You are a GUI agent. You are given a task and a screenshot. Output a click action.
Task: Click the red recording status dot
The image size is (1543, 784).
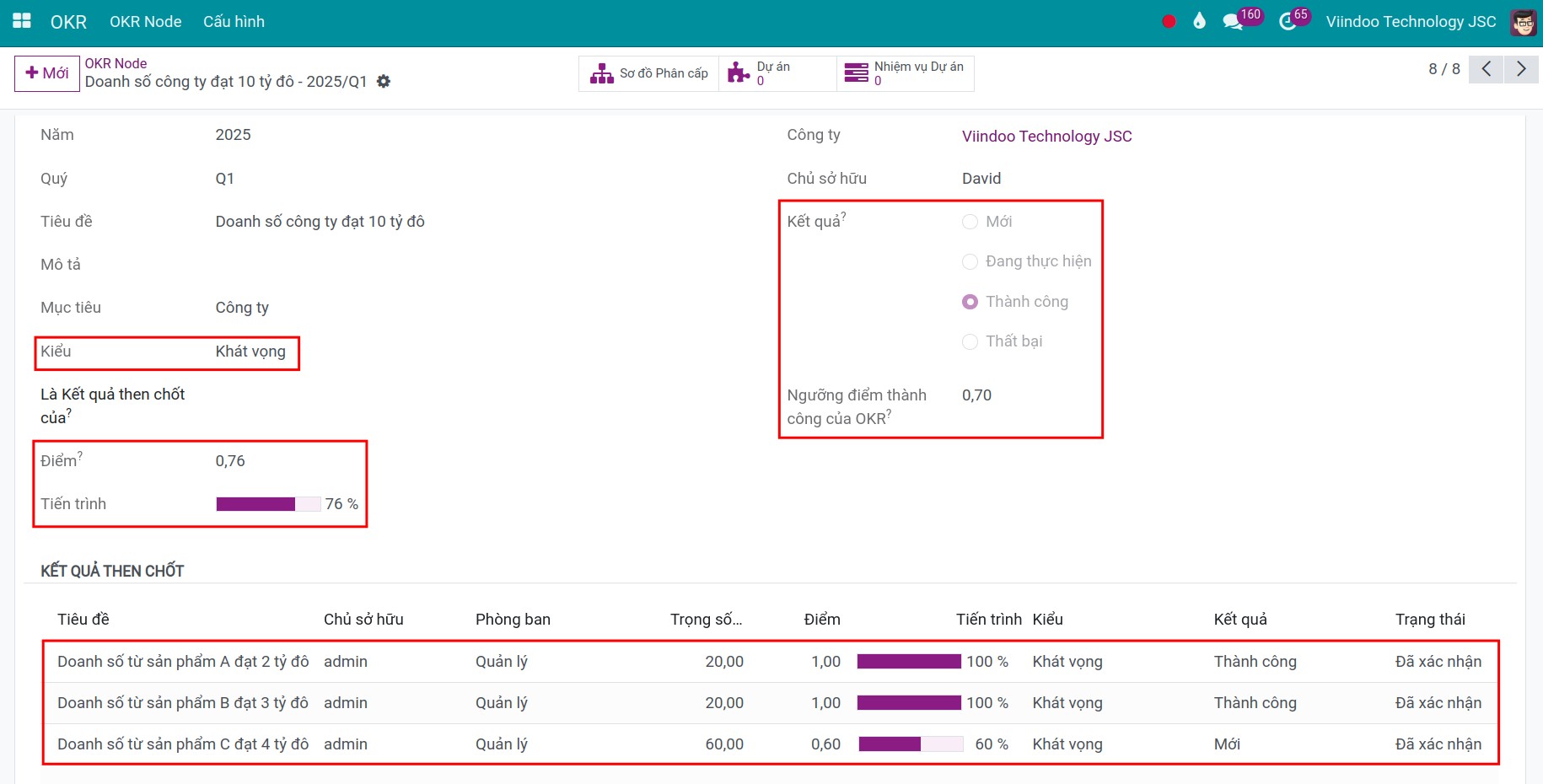pyautogui.click(x=1169, y=22)
